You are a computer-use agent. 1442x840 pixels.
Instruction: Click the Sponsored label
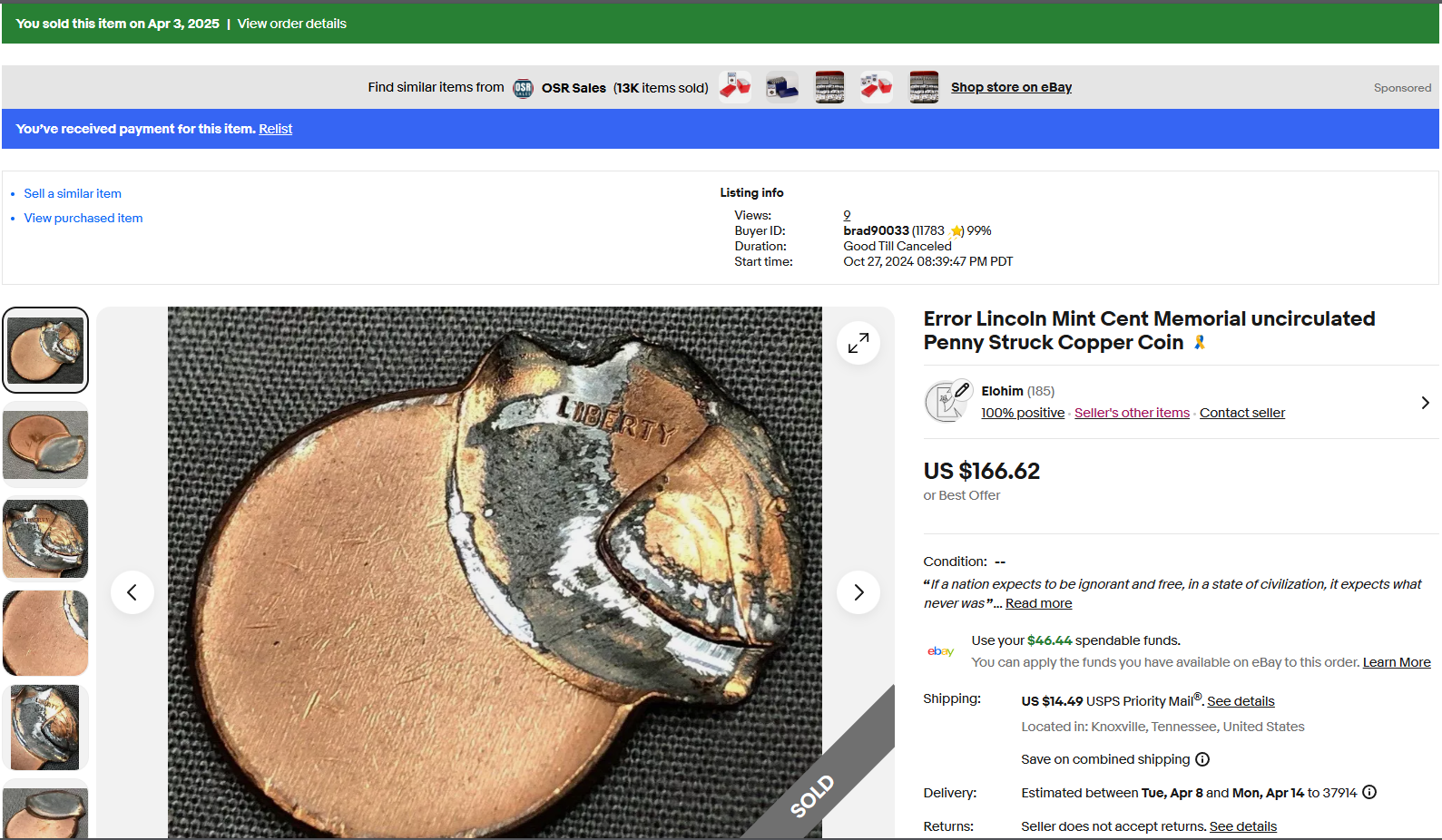point(1402,88)
